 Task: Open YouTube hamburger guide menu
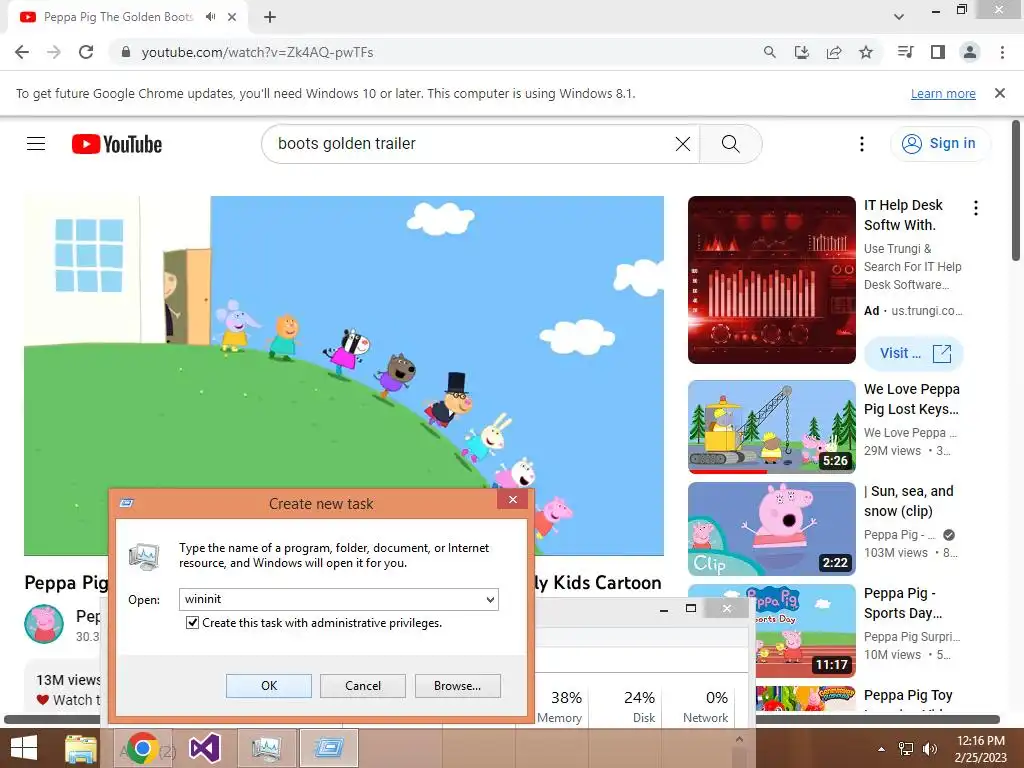[36, 144]
